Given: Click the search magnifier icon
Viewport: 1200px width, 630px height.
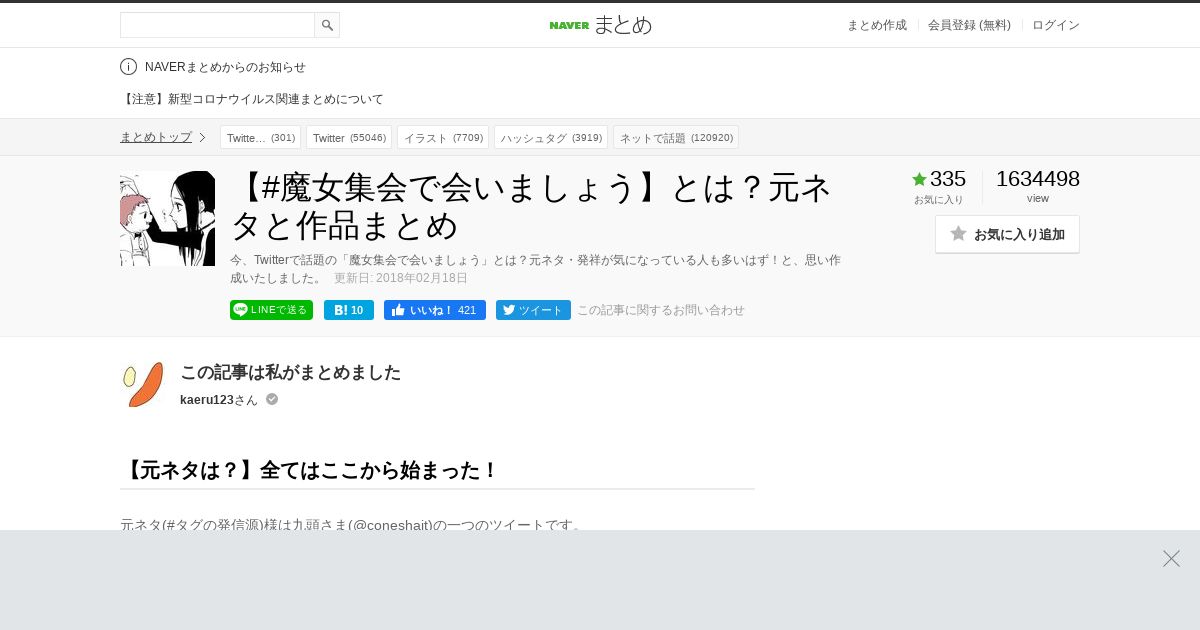Looking at the screenshot, I should [327, 25].
